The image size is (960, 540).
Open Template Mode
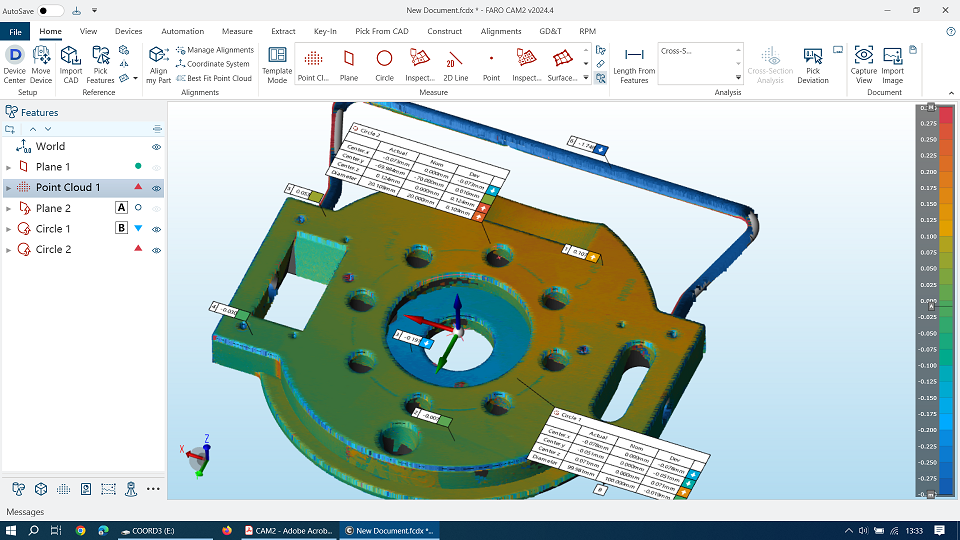277,64
